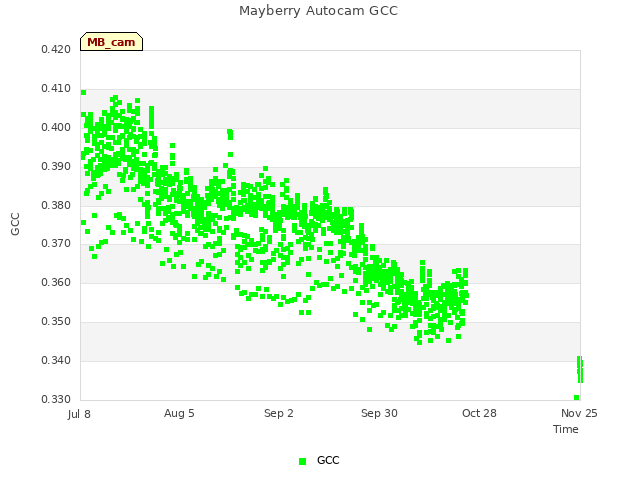Click the Nov 25 axis label
This screenshot has width=640, height=480.
(579, 413)
